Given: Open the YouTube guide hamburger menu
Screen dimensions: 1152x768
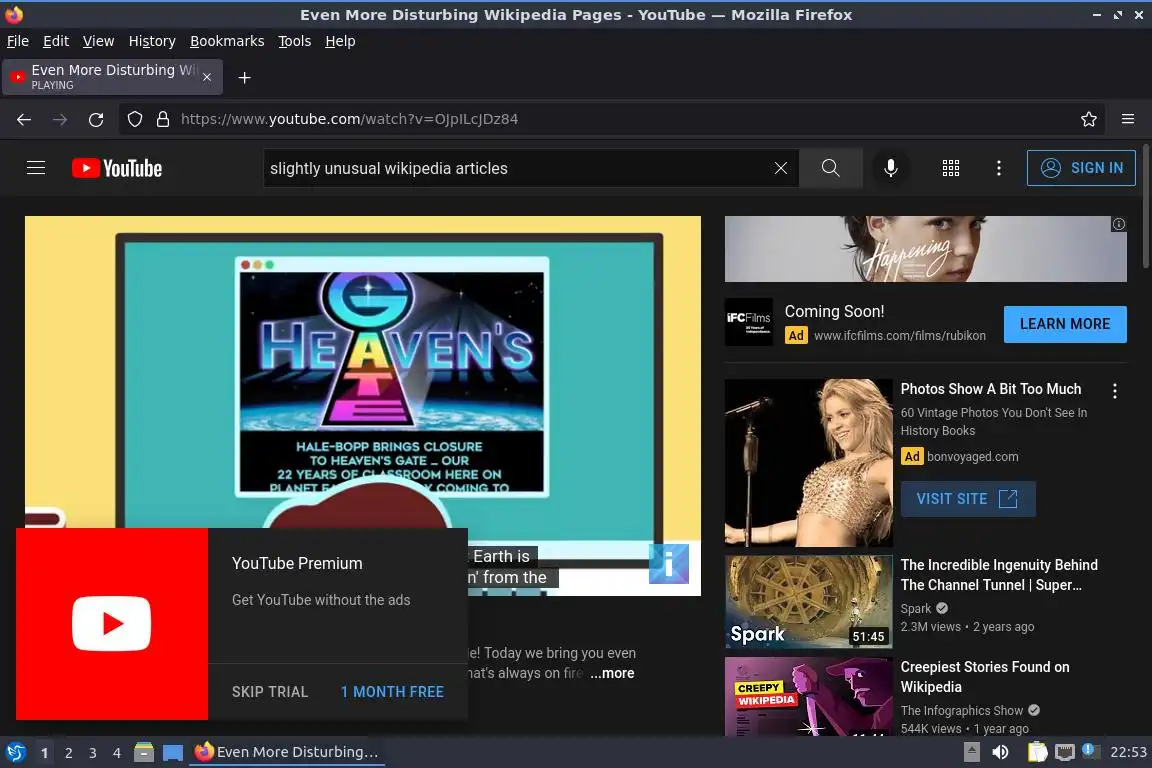Looking at the screenshot, I should pyautogui.click(x=36, y=168).
